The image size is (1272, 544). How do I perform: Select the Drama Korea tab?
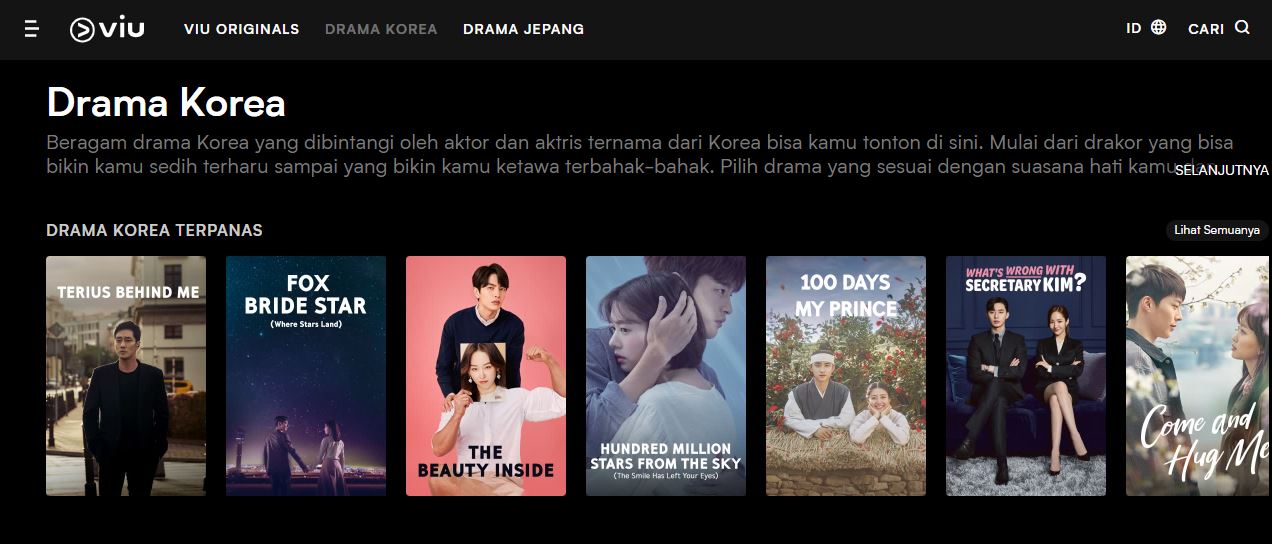click(381, 29)
